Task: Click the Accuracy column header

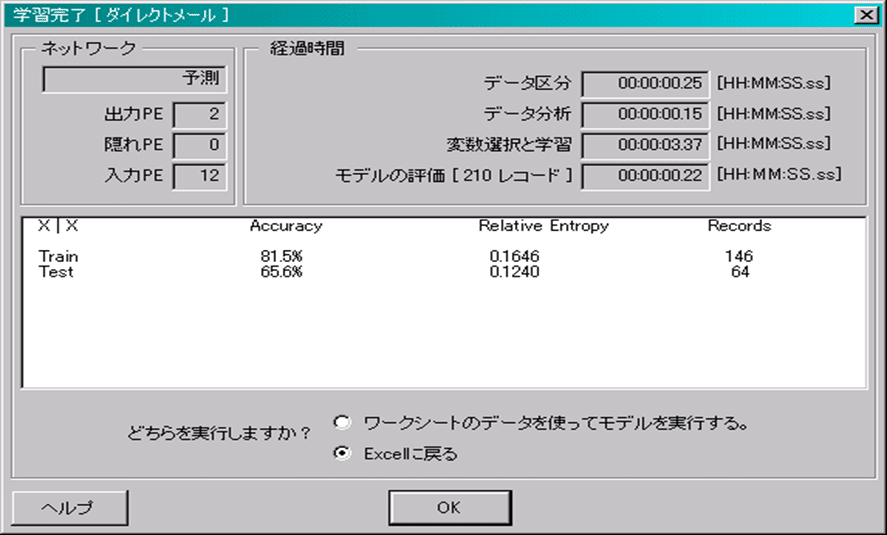Action: (286, 226)
